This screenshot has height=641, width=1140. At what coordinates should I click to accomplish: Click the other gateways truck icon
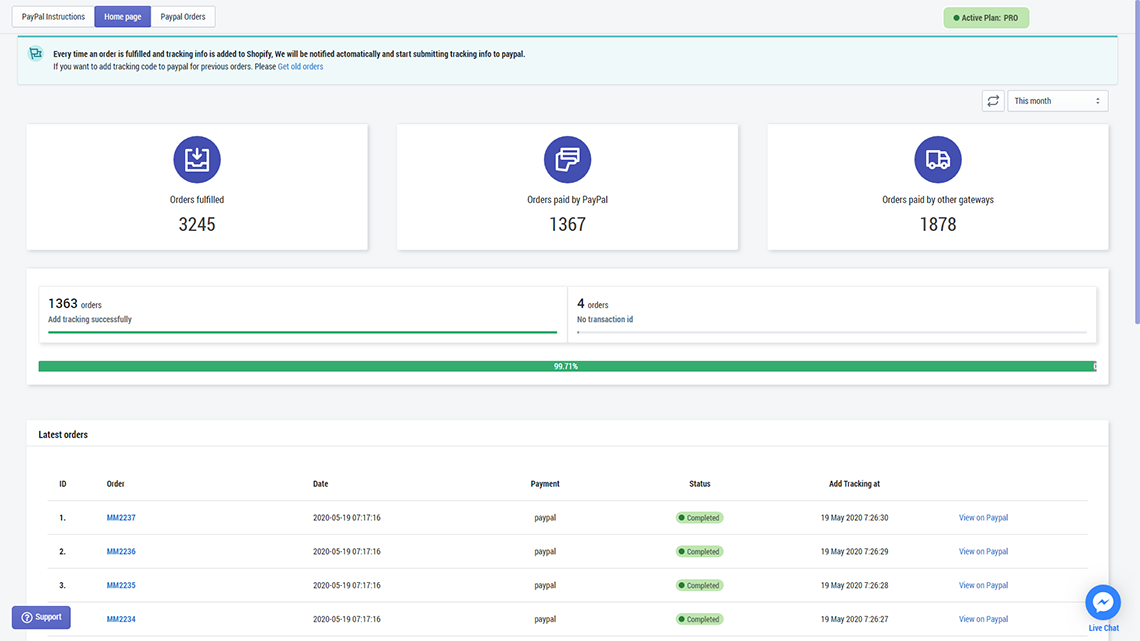(x=938, y=159)
